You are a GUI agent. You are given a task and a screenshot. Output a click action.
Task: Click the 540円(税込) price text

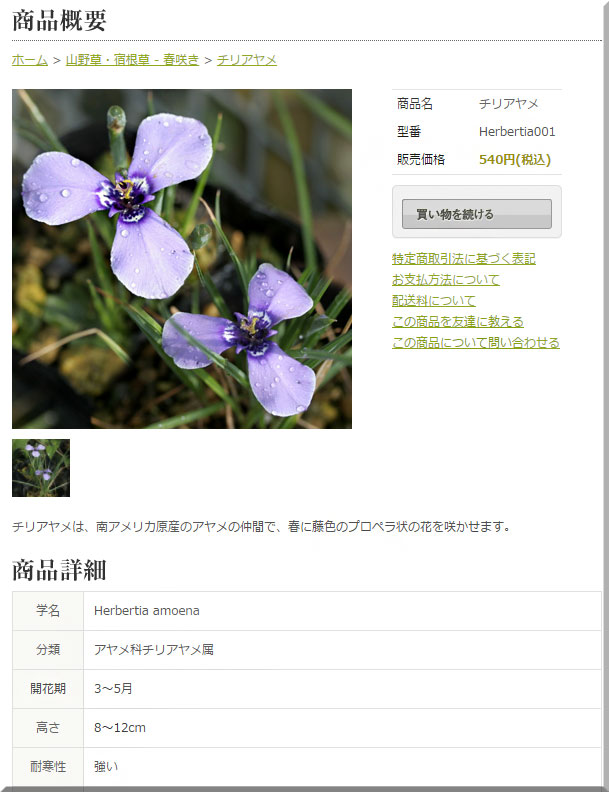515,160
